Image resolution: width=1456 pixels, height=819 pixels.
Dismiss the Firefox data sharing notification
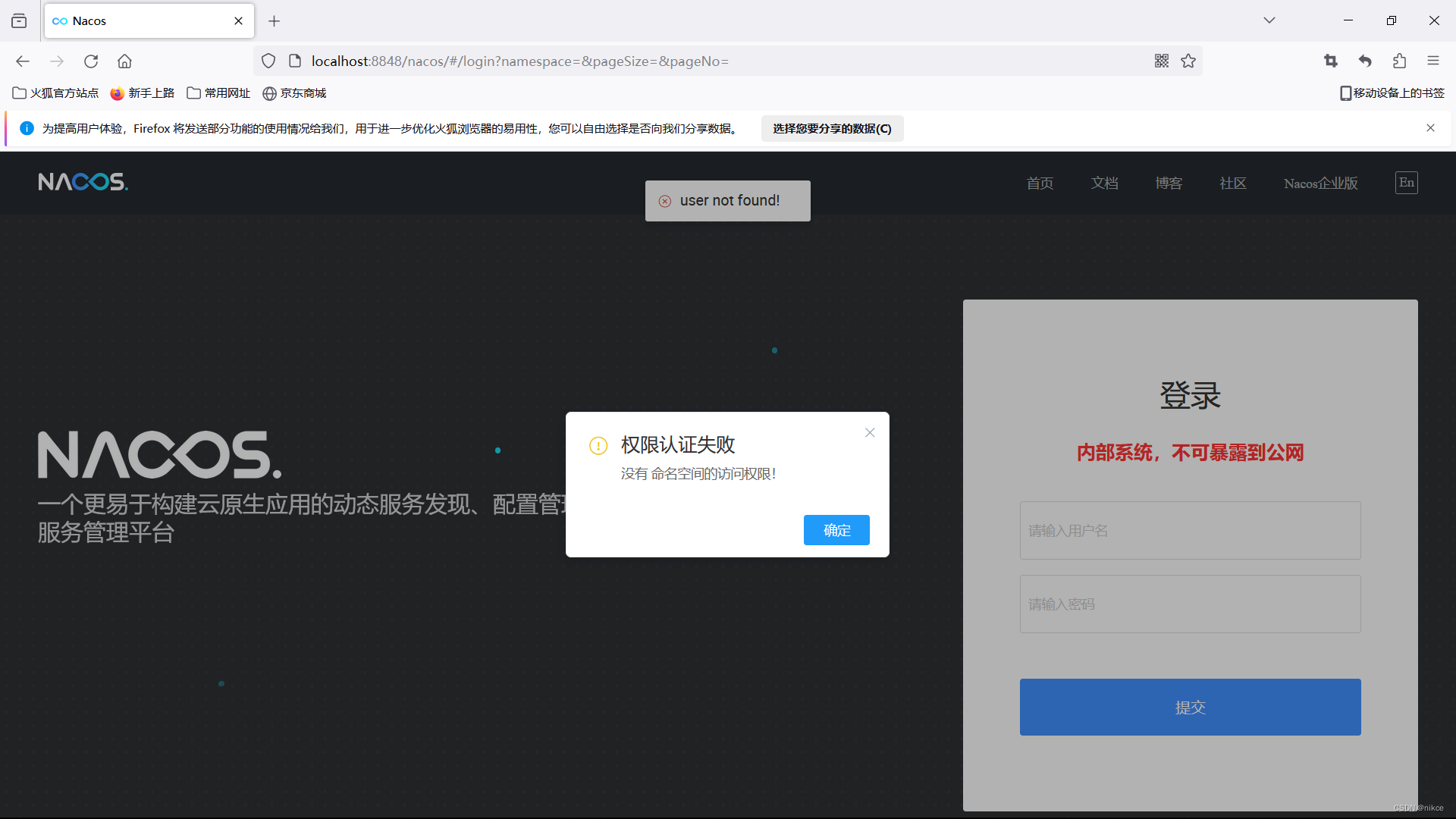coord(1430,127)
